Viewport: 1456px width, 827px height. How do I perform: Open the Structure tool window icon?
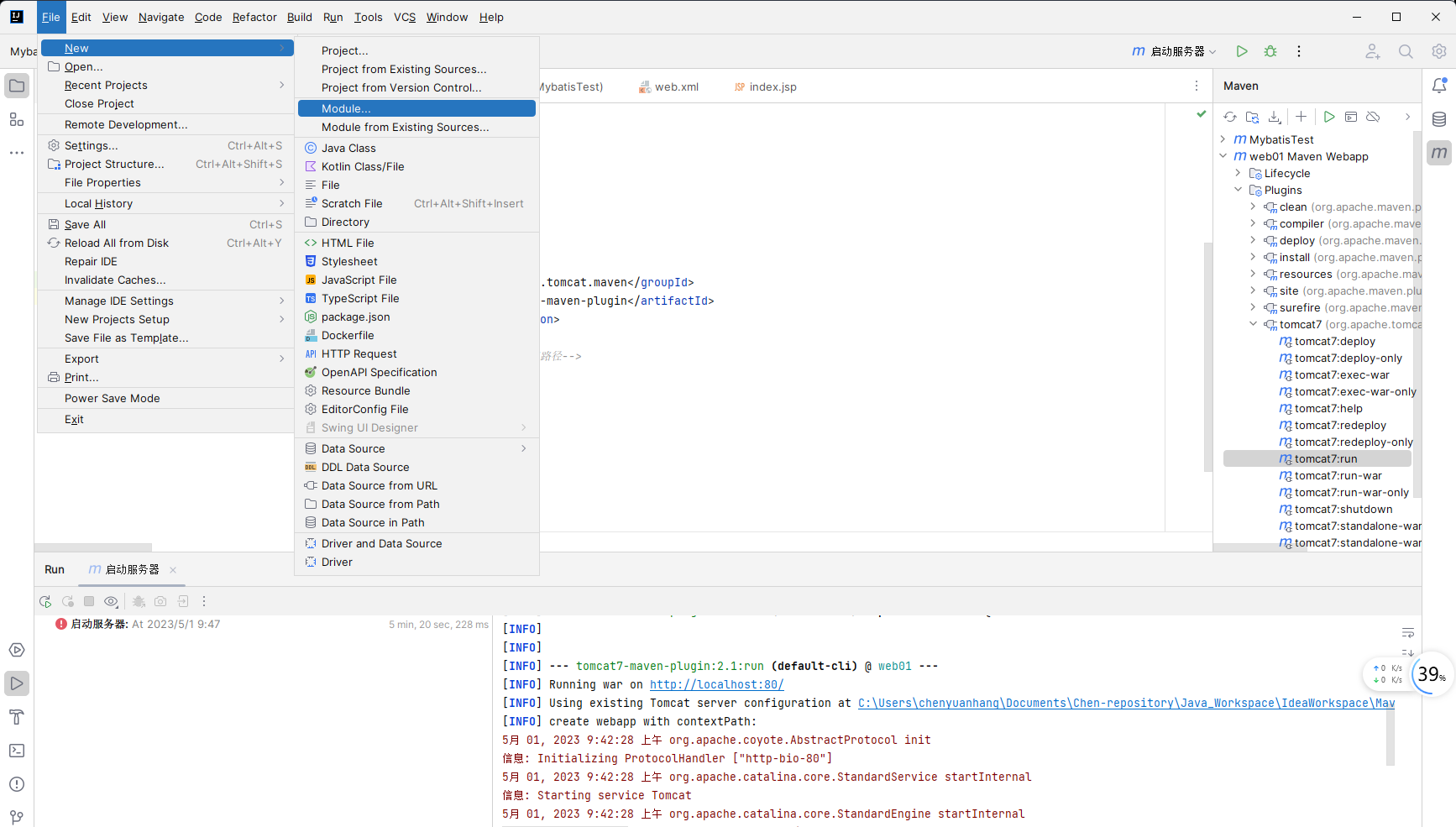tap(17, 119)
